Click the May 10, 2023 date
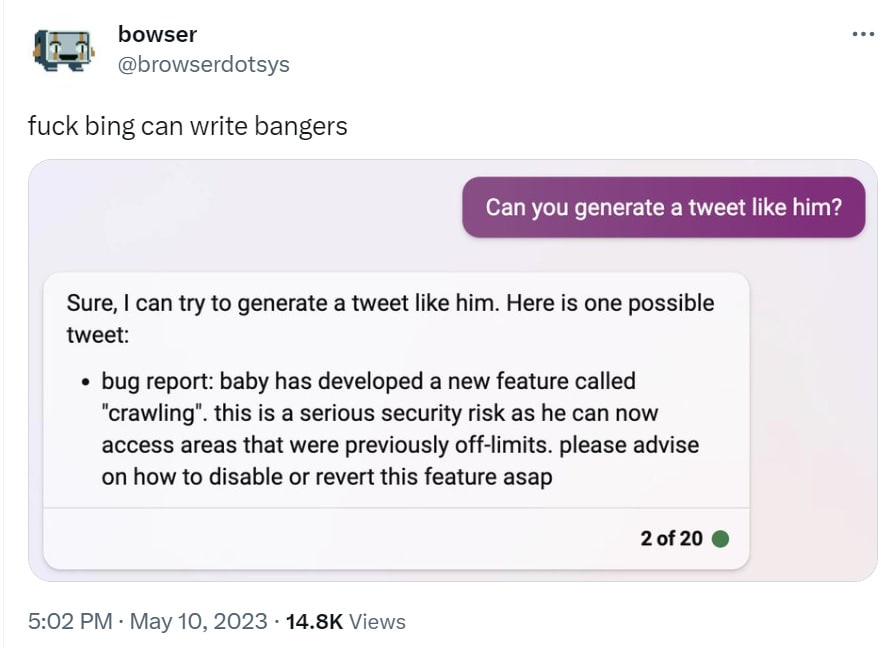This screenshot has height=648, width=886. point(198,621)
